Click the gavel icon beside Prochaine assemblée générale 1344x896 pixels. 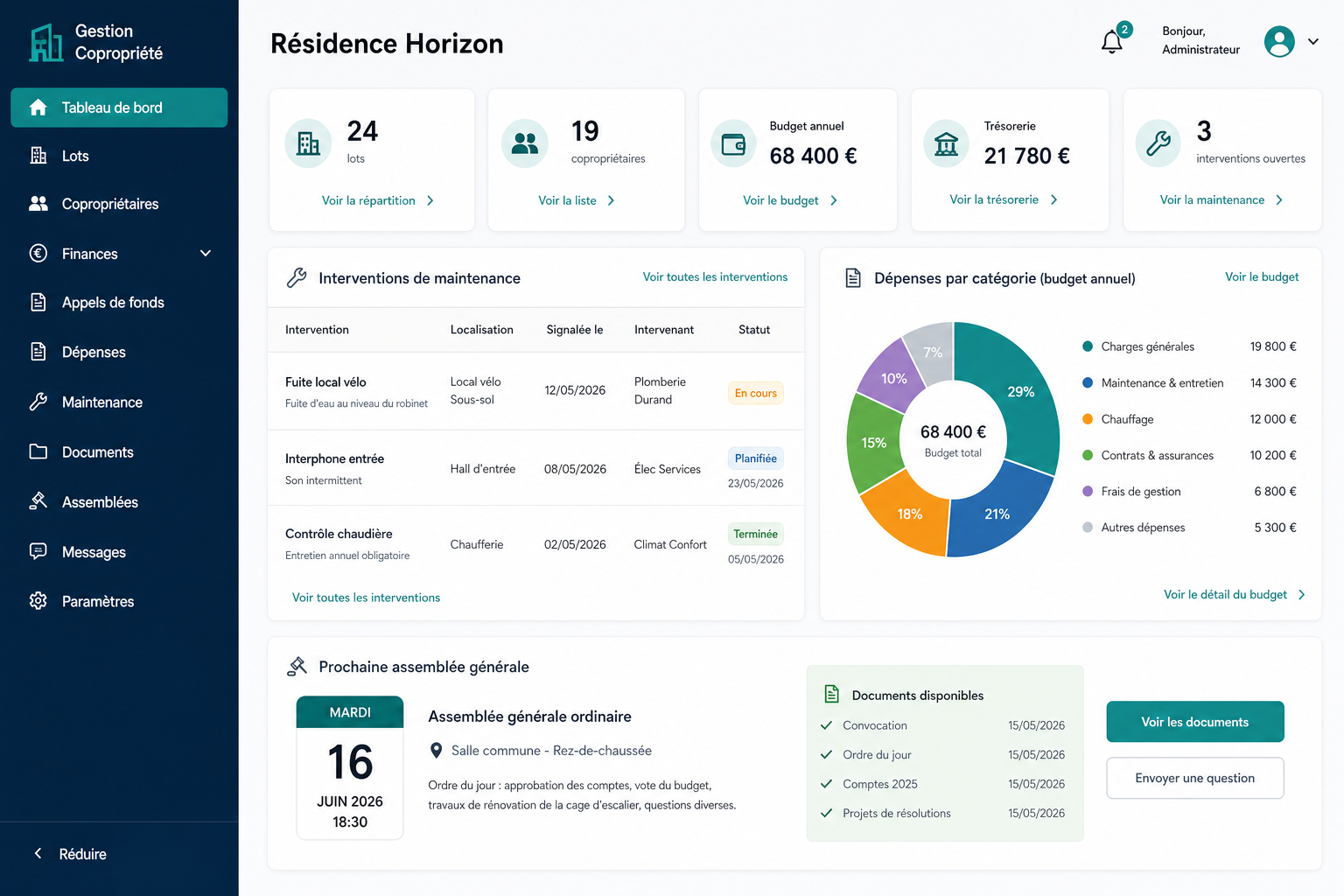(x=297, y=667)
